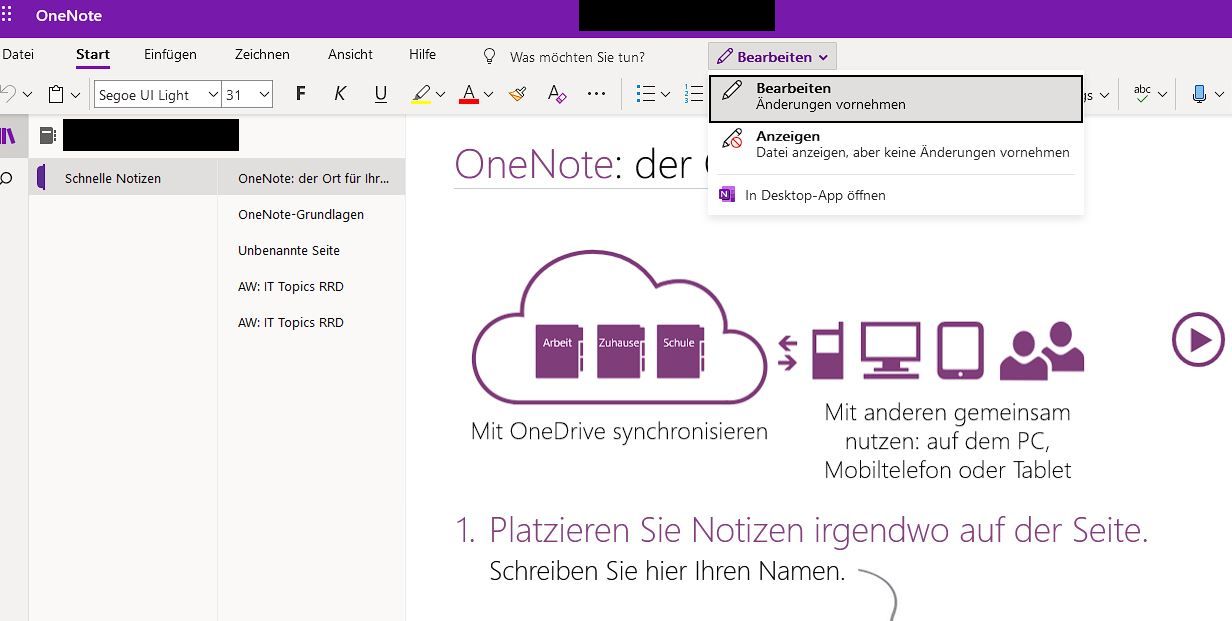
Task: Expand the Dictate dropdown arrow
Action: [x=1219, y=95]
